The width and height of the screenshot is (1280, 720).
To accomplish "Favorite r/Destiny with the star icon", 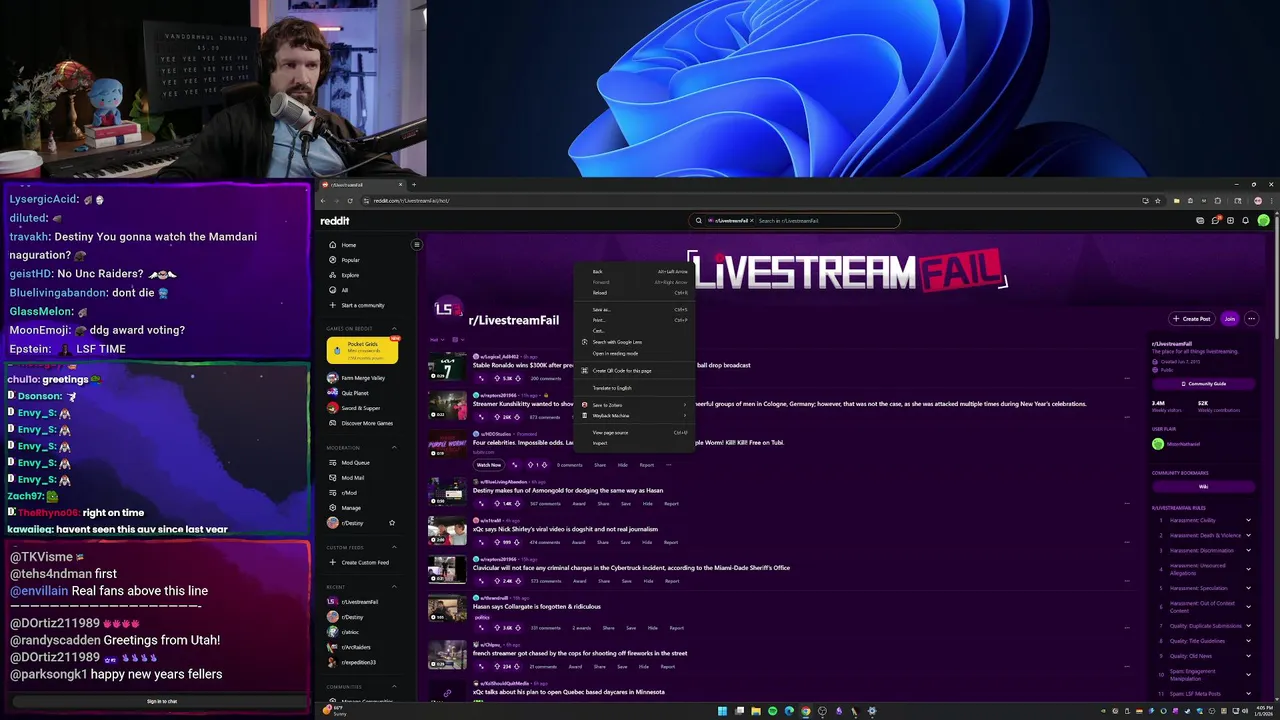I will 392,523.
